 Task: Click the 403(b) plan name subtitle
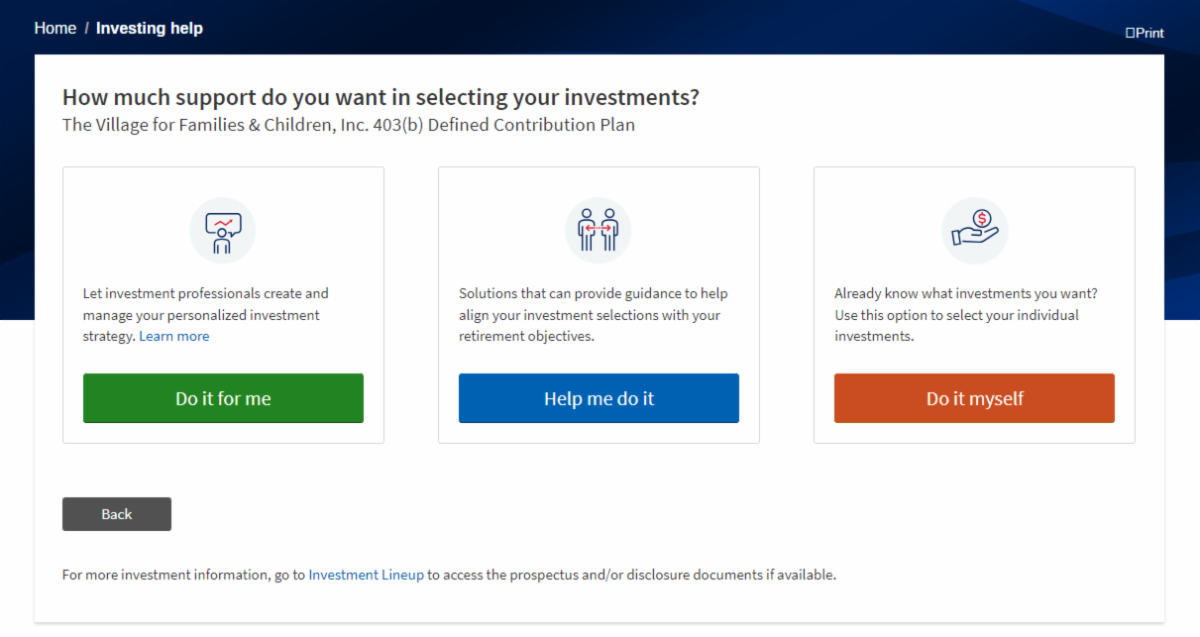pyautogui.click(x=348, y=124)
